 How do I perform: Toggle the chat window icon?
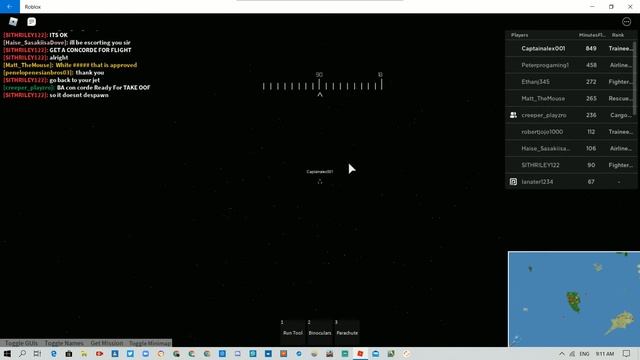click(x=31, y=22)
